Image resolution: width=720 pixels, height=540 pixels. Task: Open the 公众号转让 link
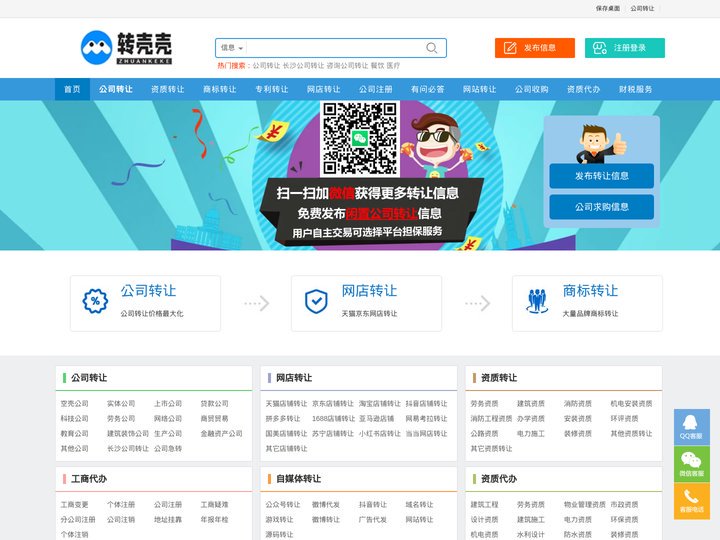click(283, 505)
